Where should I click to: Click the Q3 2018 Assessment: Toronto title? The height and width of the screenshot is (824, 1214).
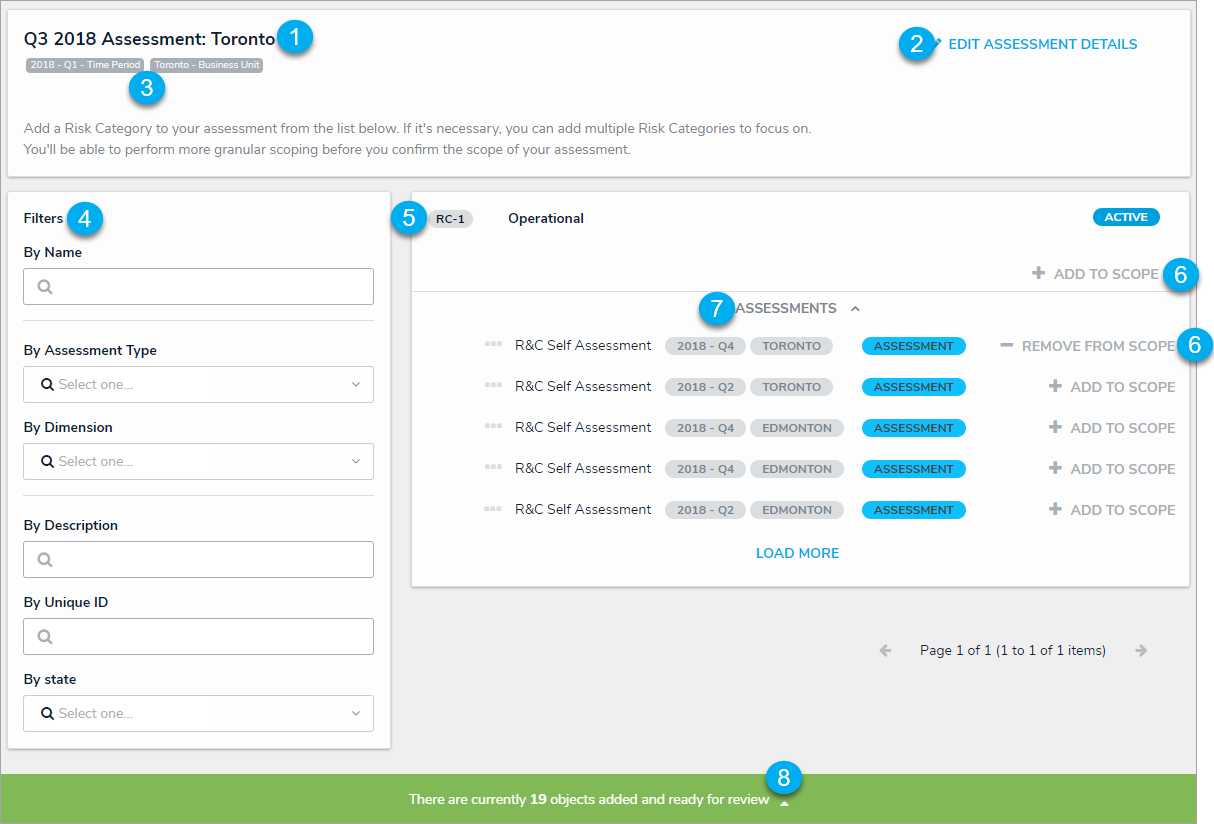150,39
